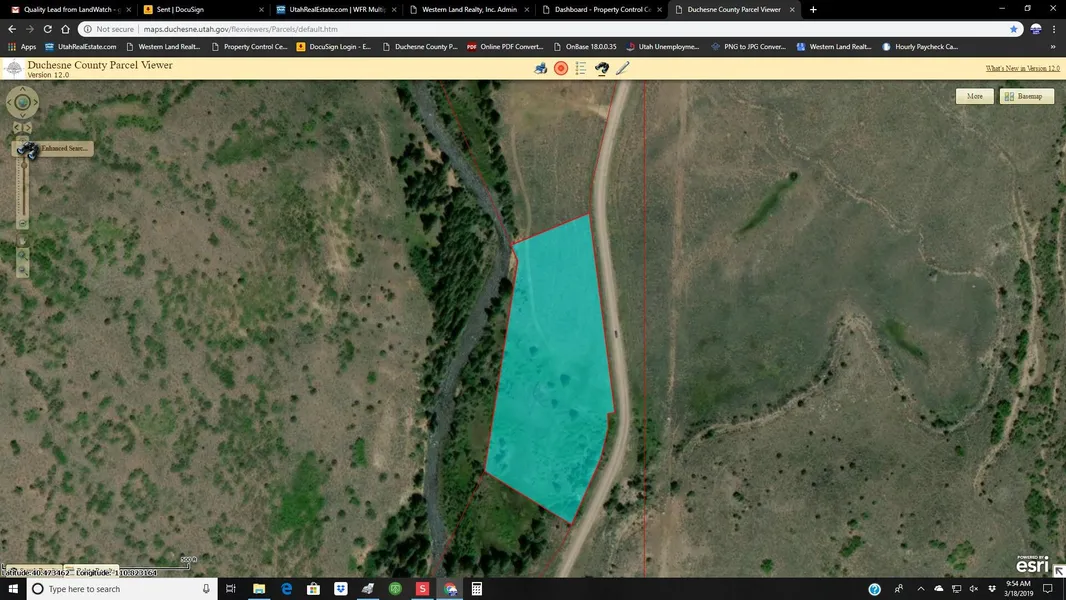Select the pencil draw tool
Screen dimensions: 1066x600
[x=623, y=68]
